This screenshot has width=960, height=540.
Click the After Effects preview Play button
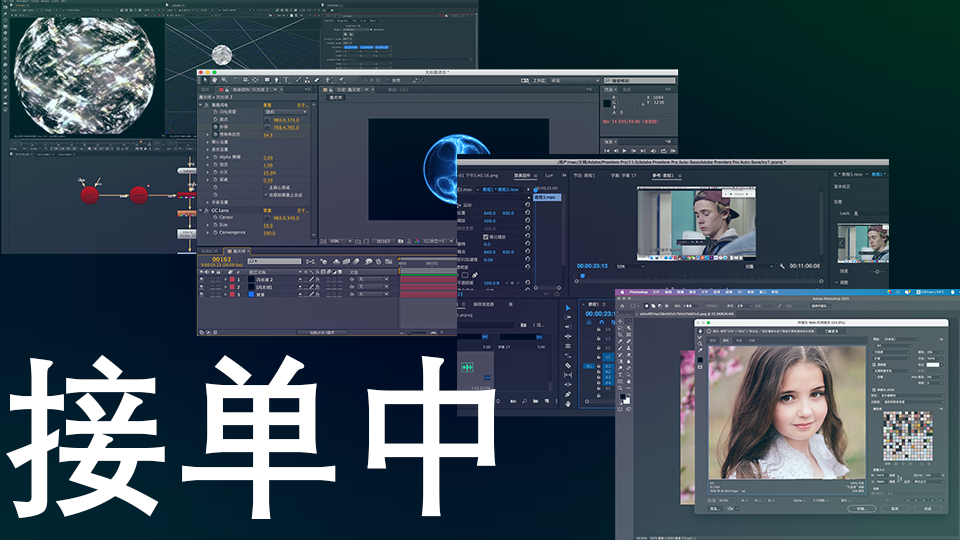click(624, 150)
